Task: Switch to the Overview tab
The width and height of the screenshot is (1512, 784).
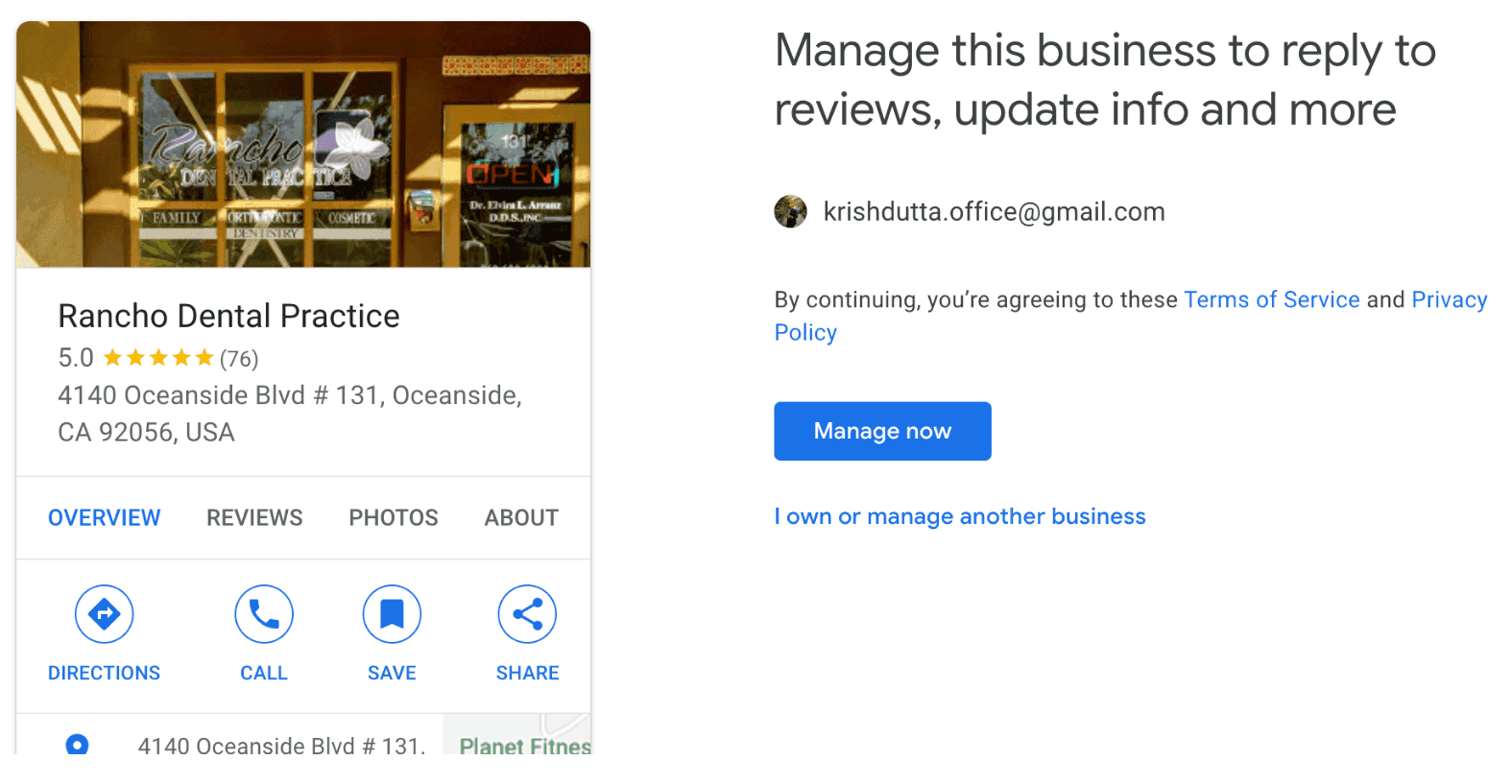Action: pyautogui.click(x=105, y=517)
